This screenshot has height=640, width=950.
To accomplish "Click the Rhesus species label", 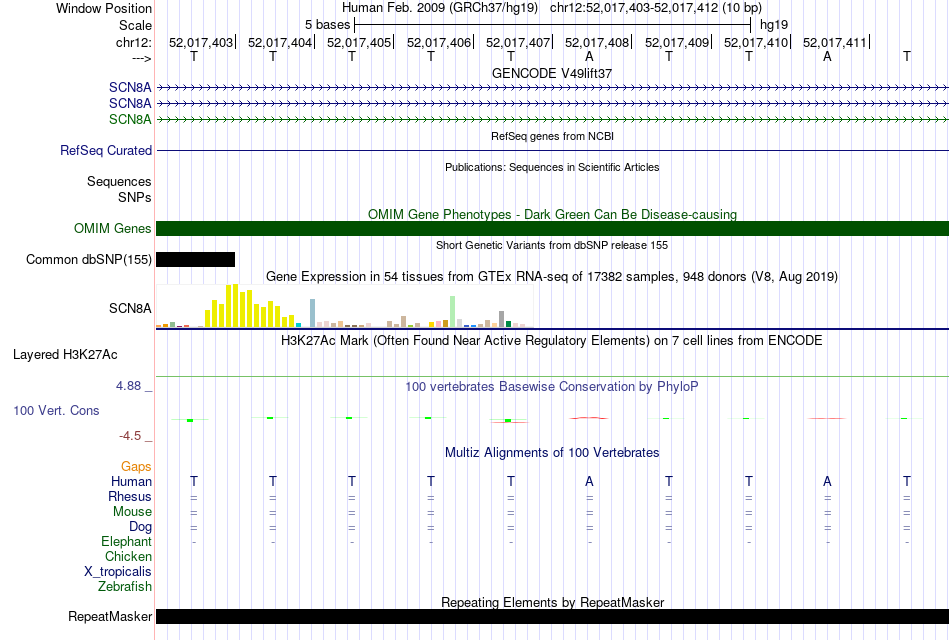I will coord(130,496).
